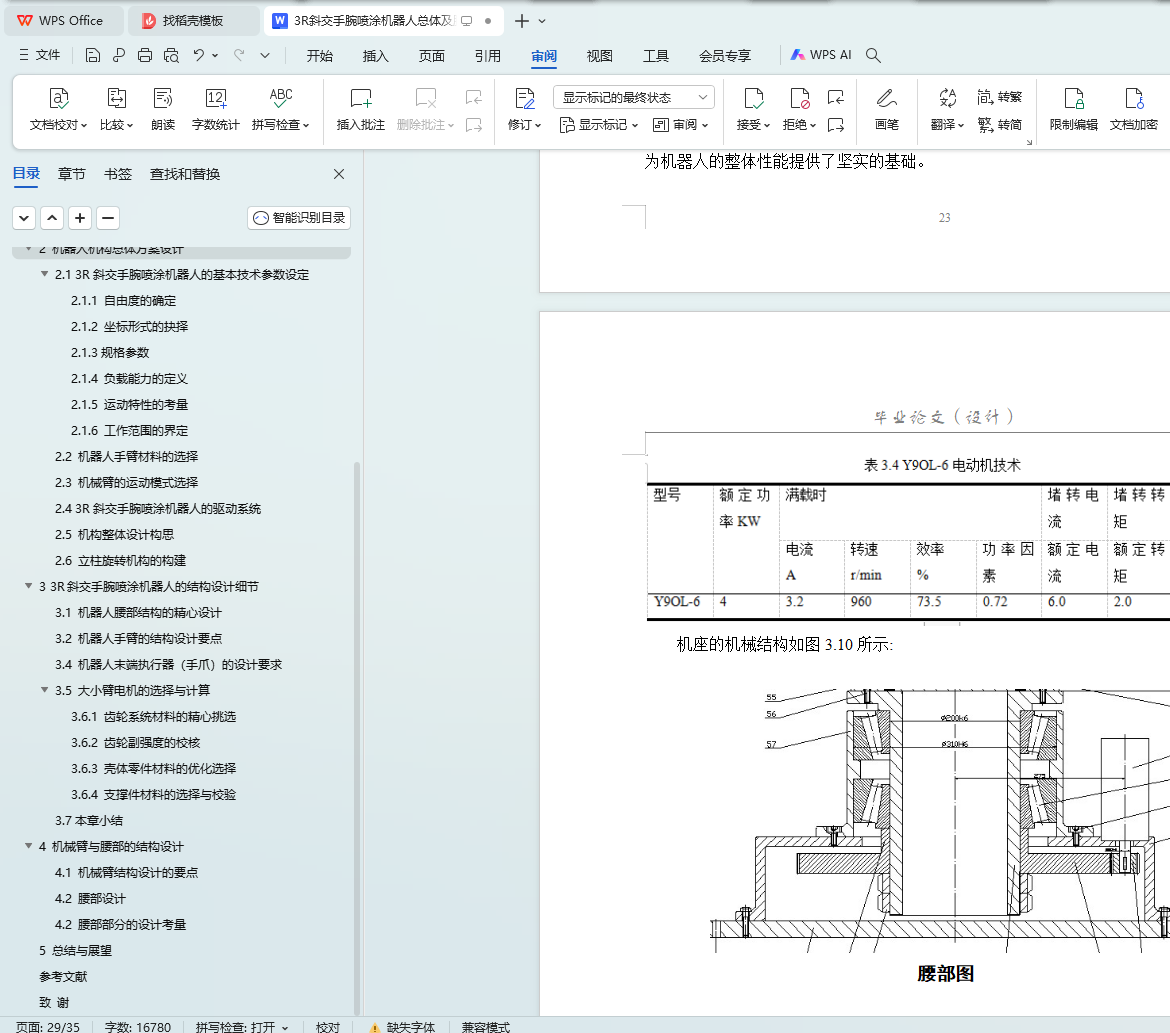This screenshot has height=1033, width=1170.
Task: Switch to the 找稻壳模板 window tab
Action: [193, 21]
